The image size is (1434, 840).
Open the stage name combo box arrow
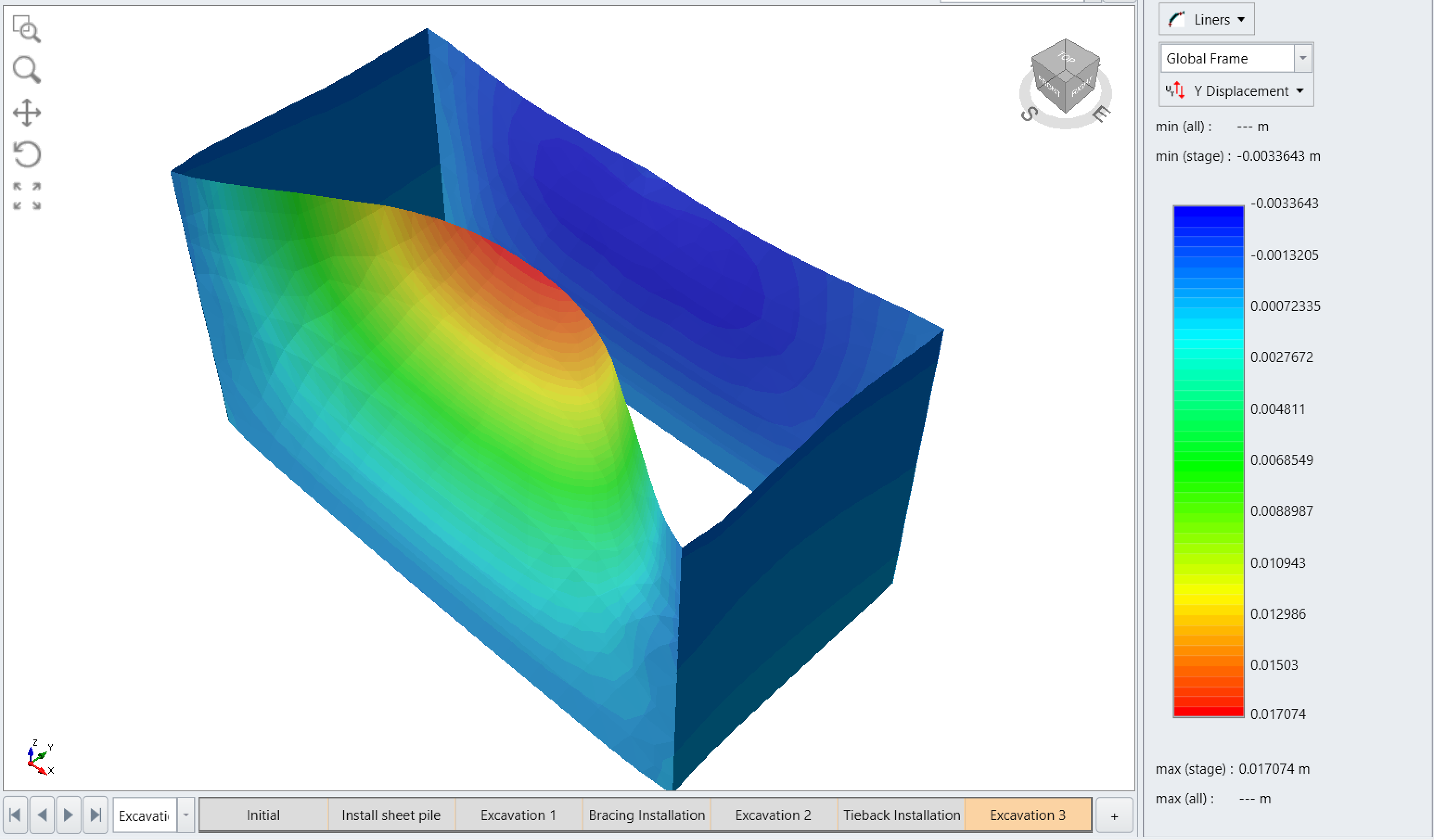[186, 815]
